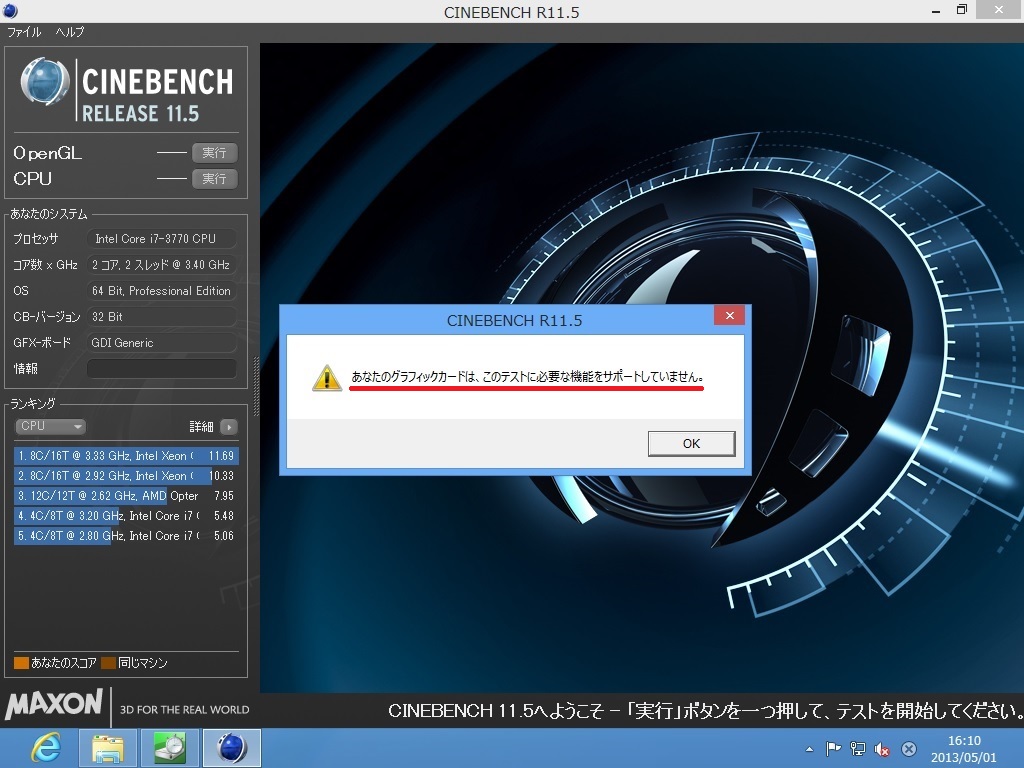This screenshot has width=1024, height=768.
Task: Show hidden tray icons arrow
Action: pos(810,749)
